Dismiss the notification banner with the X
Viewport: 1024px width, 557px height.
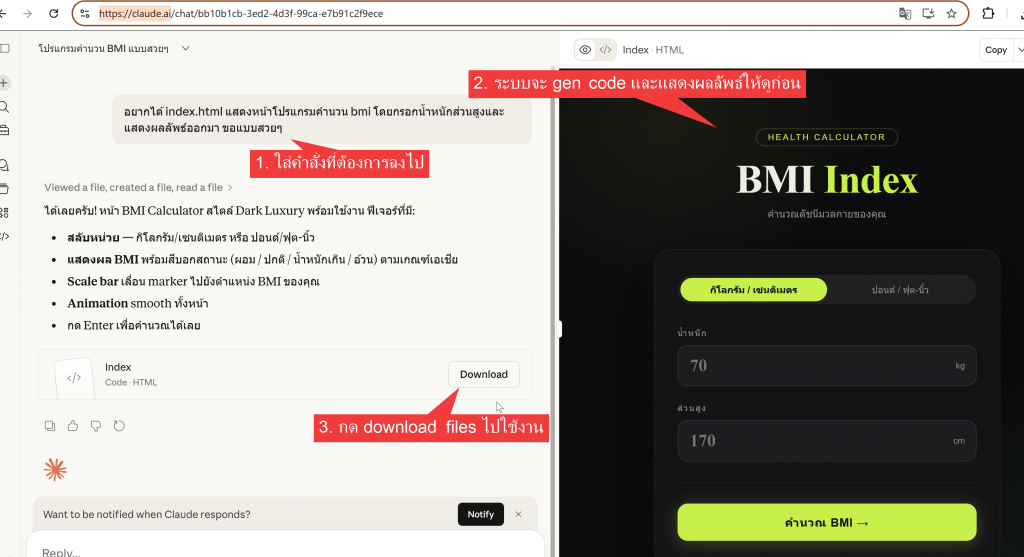tap(518, 514)
